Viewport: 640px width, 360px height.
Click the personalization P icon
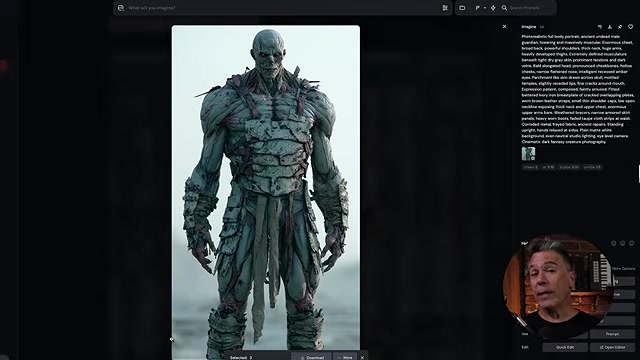478,8
